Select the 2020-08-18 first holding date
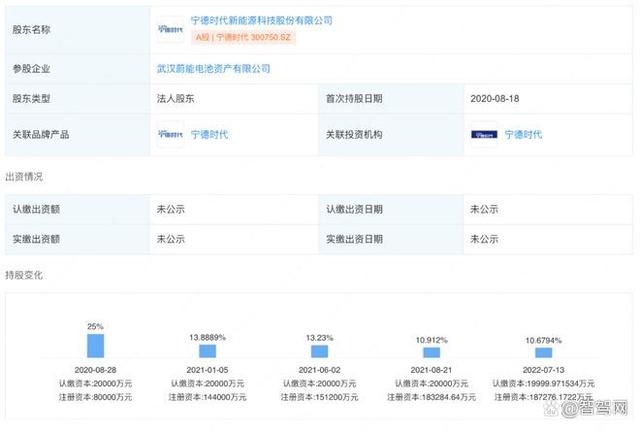 click(x=495, y=99)
